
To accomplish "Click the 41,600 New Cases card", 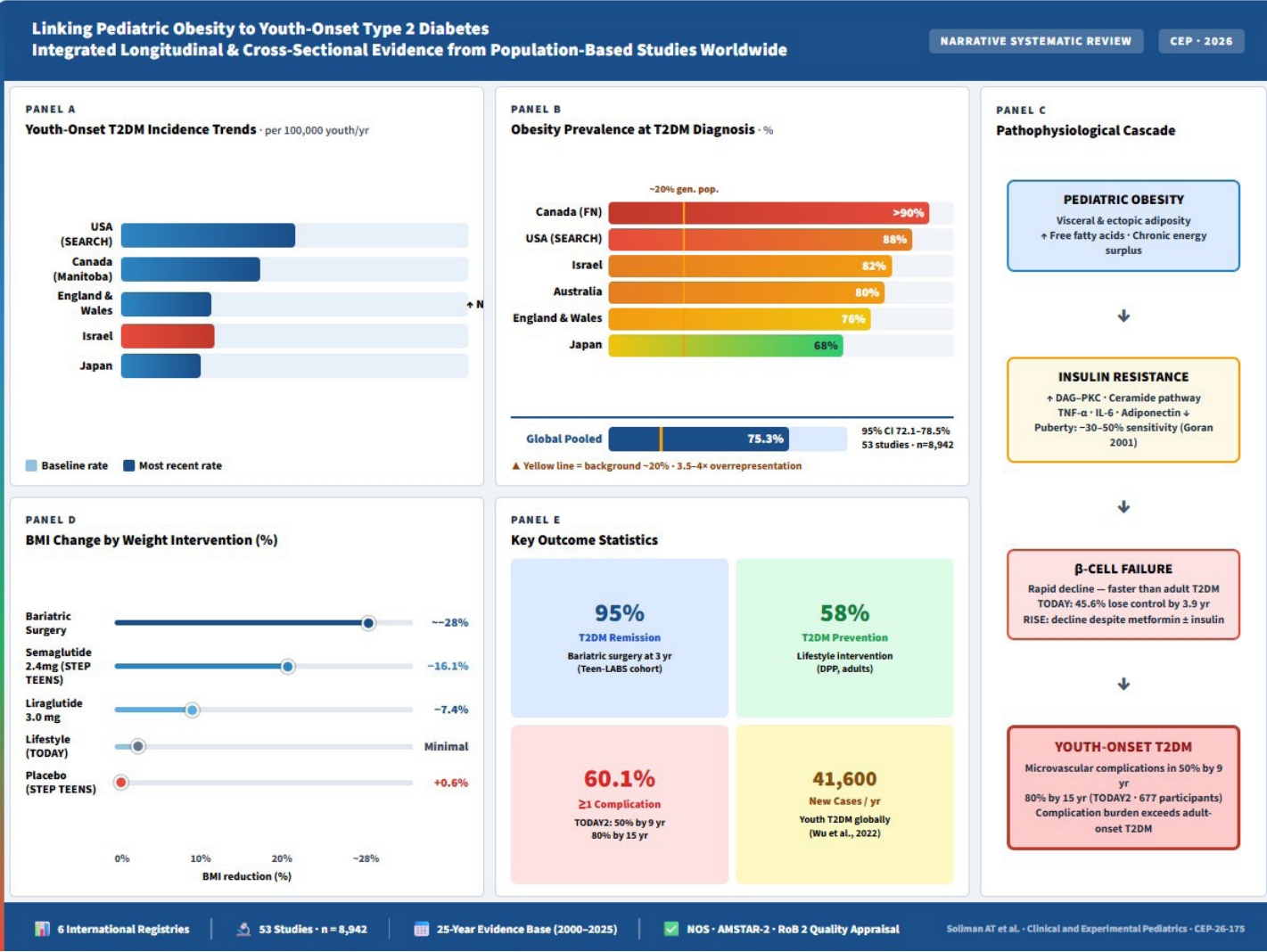I will point(844,804).
